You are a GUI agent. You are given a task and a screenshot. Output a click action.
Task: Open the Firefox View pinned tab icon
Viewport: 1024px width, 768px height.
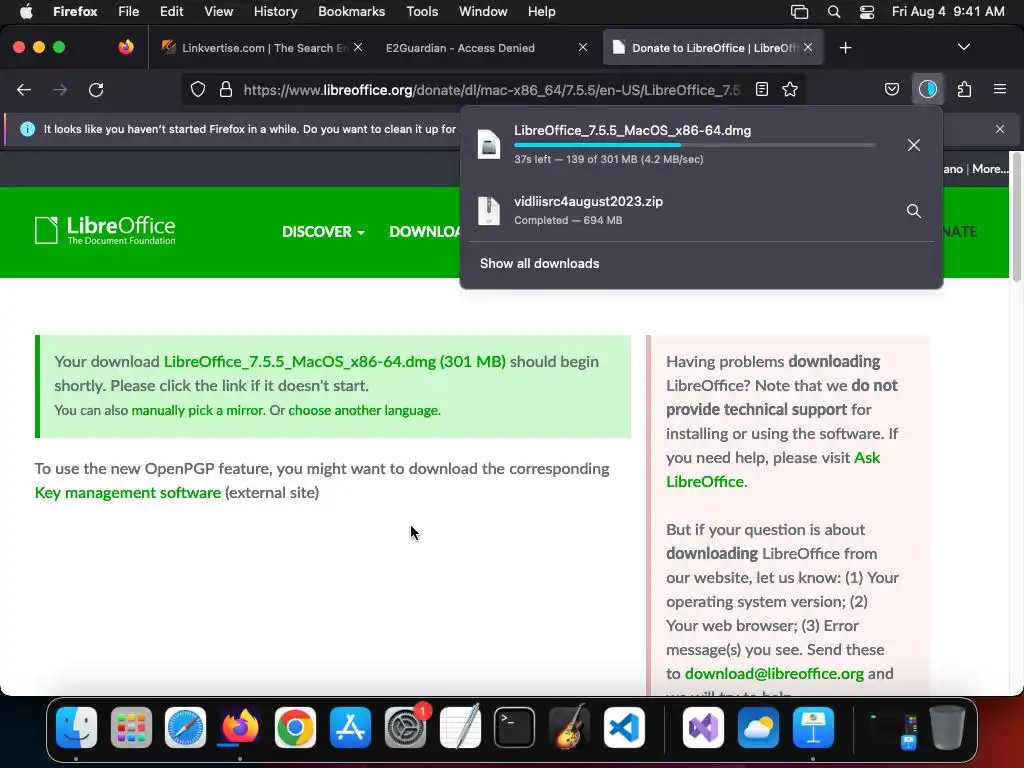tap(126, 47)
